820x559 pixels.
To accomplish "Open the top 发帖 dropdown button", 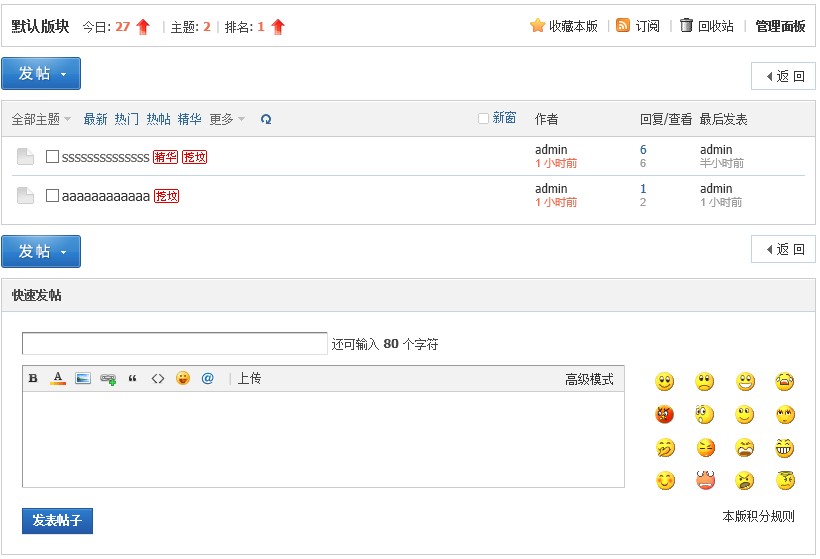I will (x=41, y=73).
